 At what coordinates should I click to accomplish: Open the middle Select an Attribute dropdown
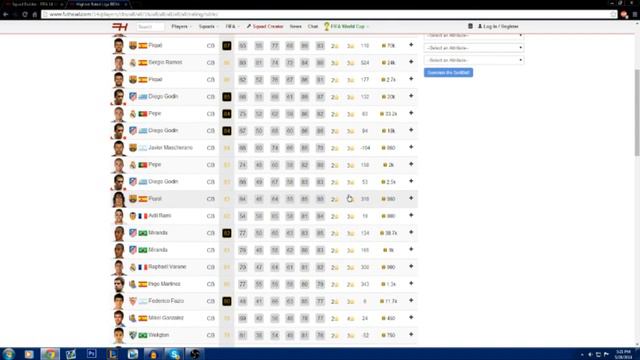click(474, 48)
